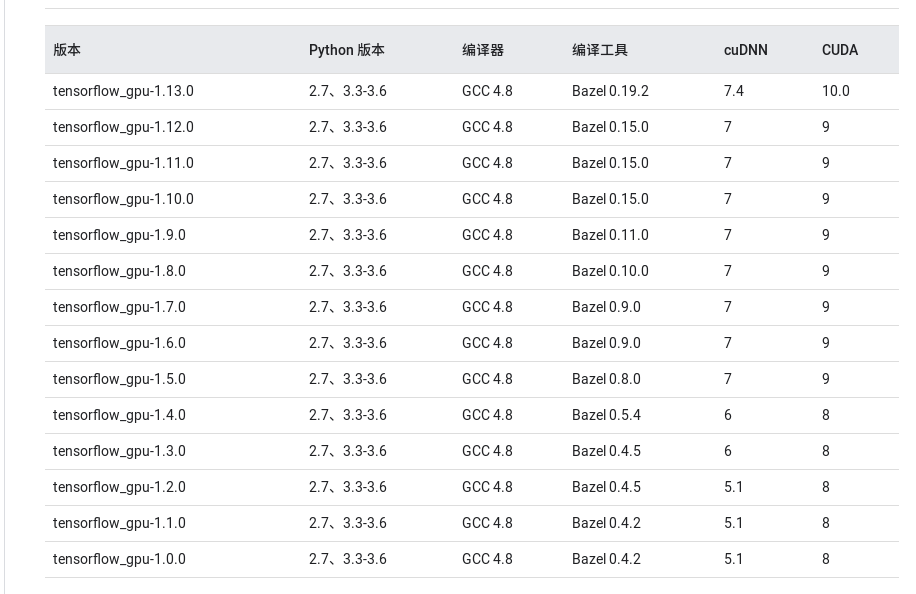
Task: Click Bazel 0.15.0 in 1.11.0 row
Action: (x=610, y=164)
